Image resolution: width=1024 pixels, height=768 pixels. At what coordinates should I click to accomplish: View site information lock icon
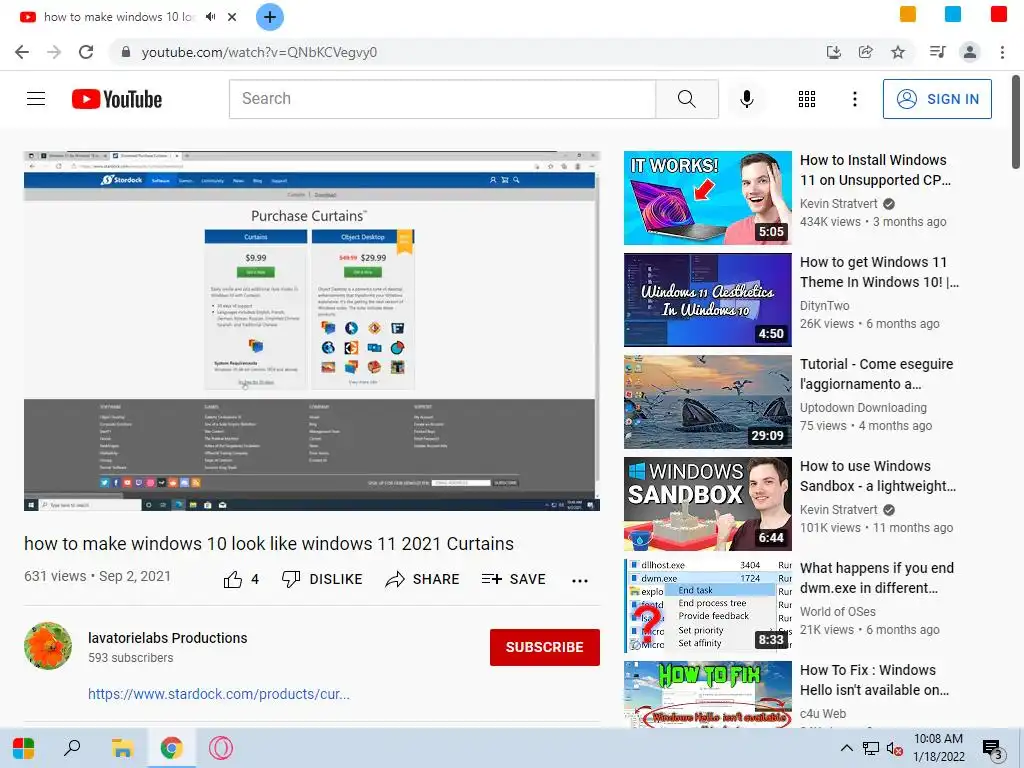coord(126,52)
